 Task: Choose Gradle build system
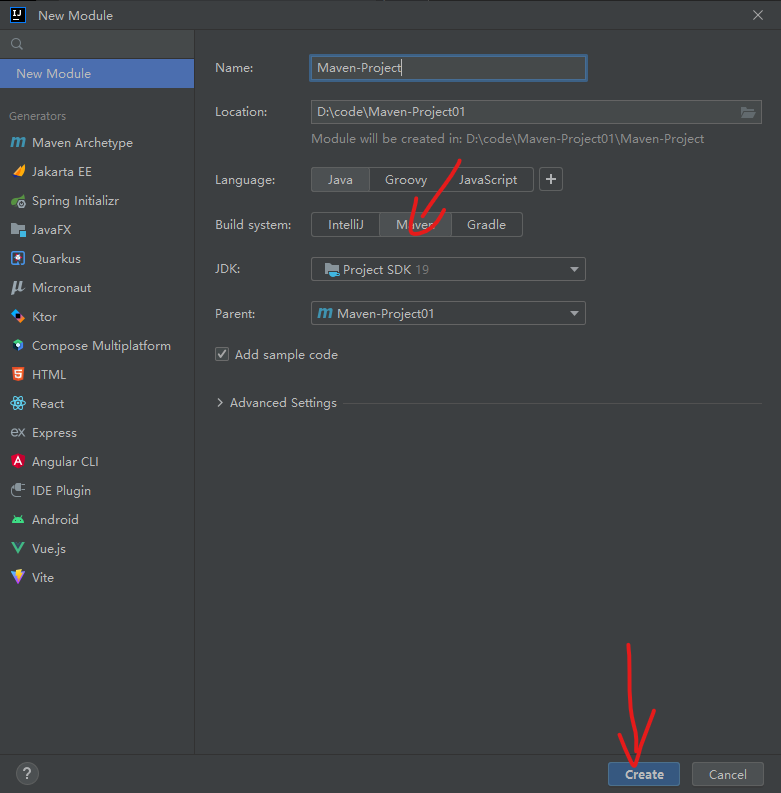(486, 225)
